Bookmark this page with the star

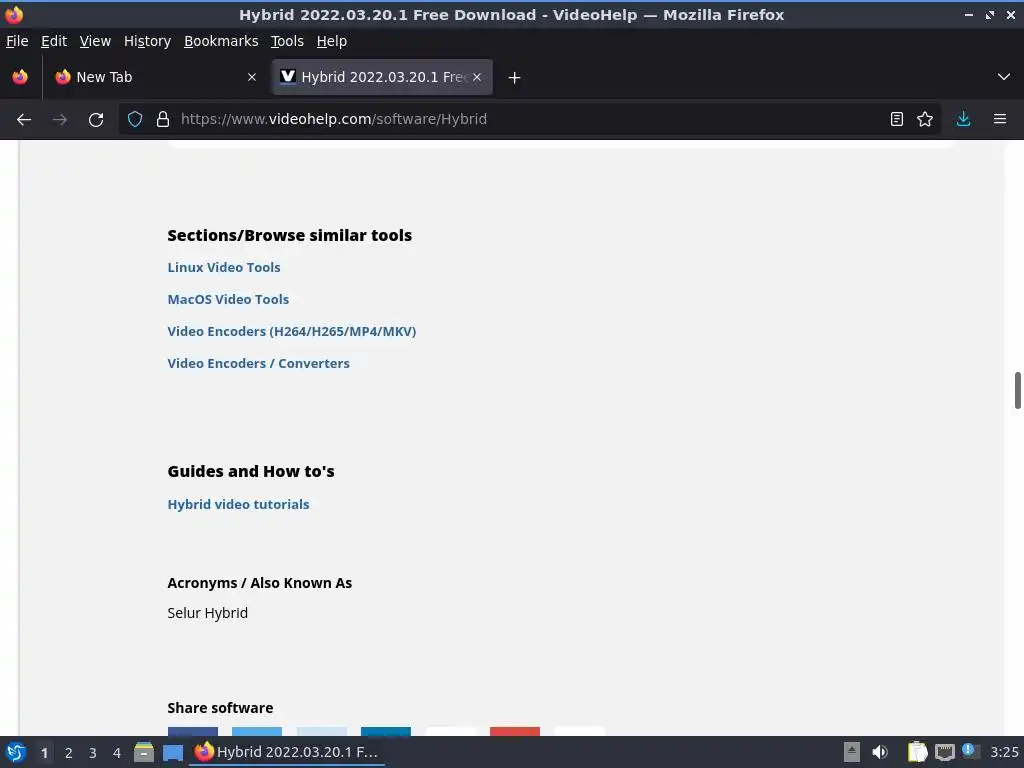[x=925, y=119]
